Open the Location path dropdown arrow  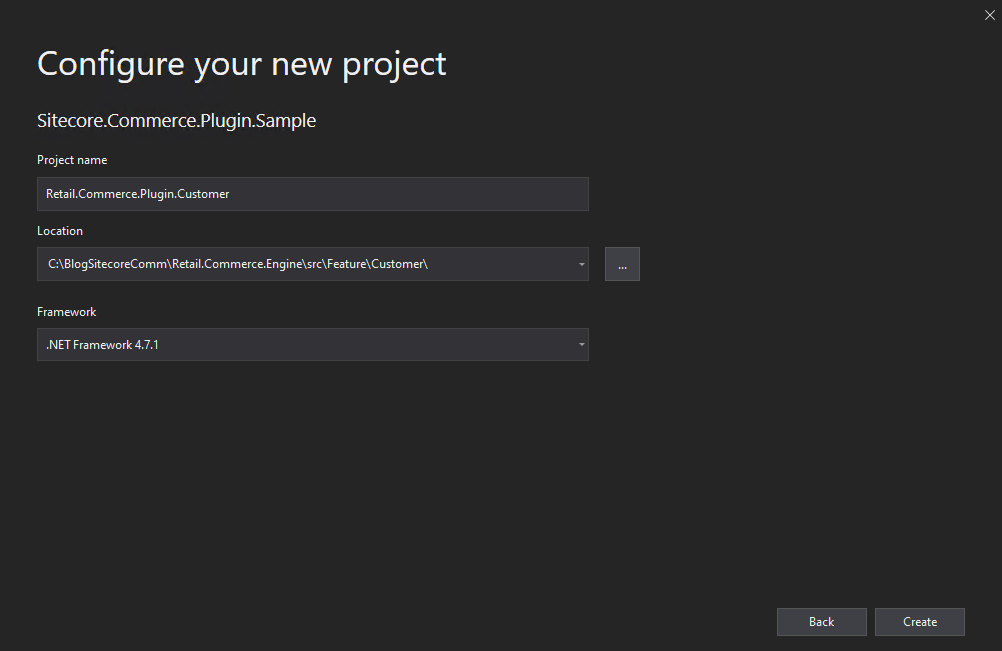tap(582, 264)
